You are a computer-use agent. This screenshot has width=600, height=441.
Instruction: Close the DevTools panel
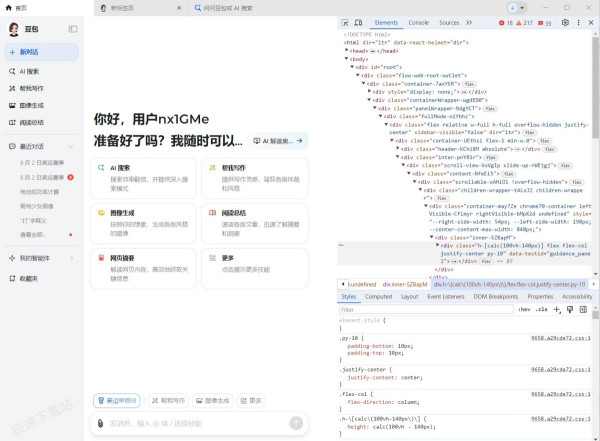(591, 23)
